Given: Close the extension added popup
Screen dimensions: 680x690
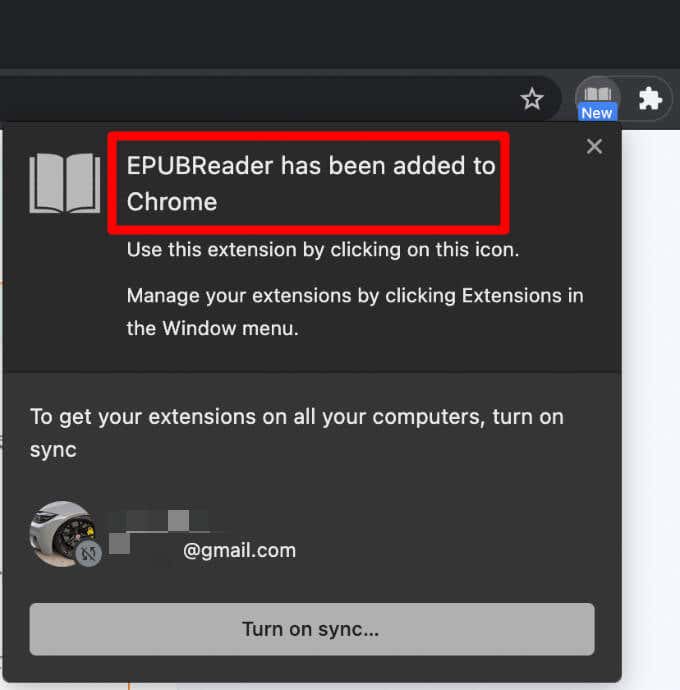Looking at the screenshot, I should coord(594,146).
